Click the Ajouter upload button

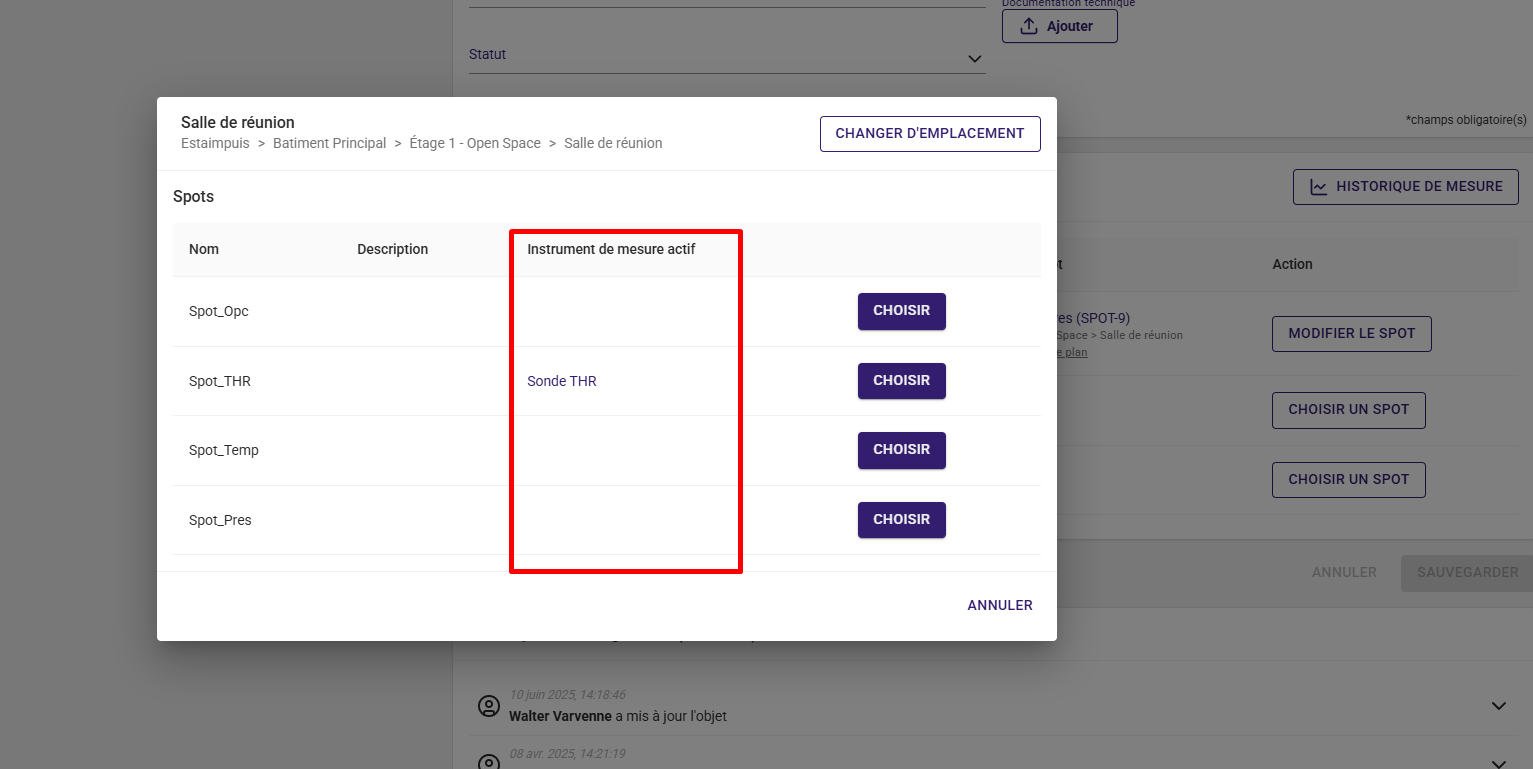tap(1059, 26)
